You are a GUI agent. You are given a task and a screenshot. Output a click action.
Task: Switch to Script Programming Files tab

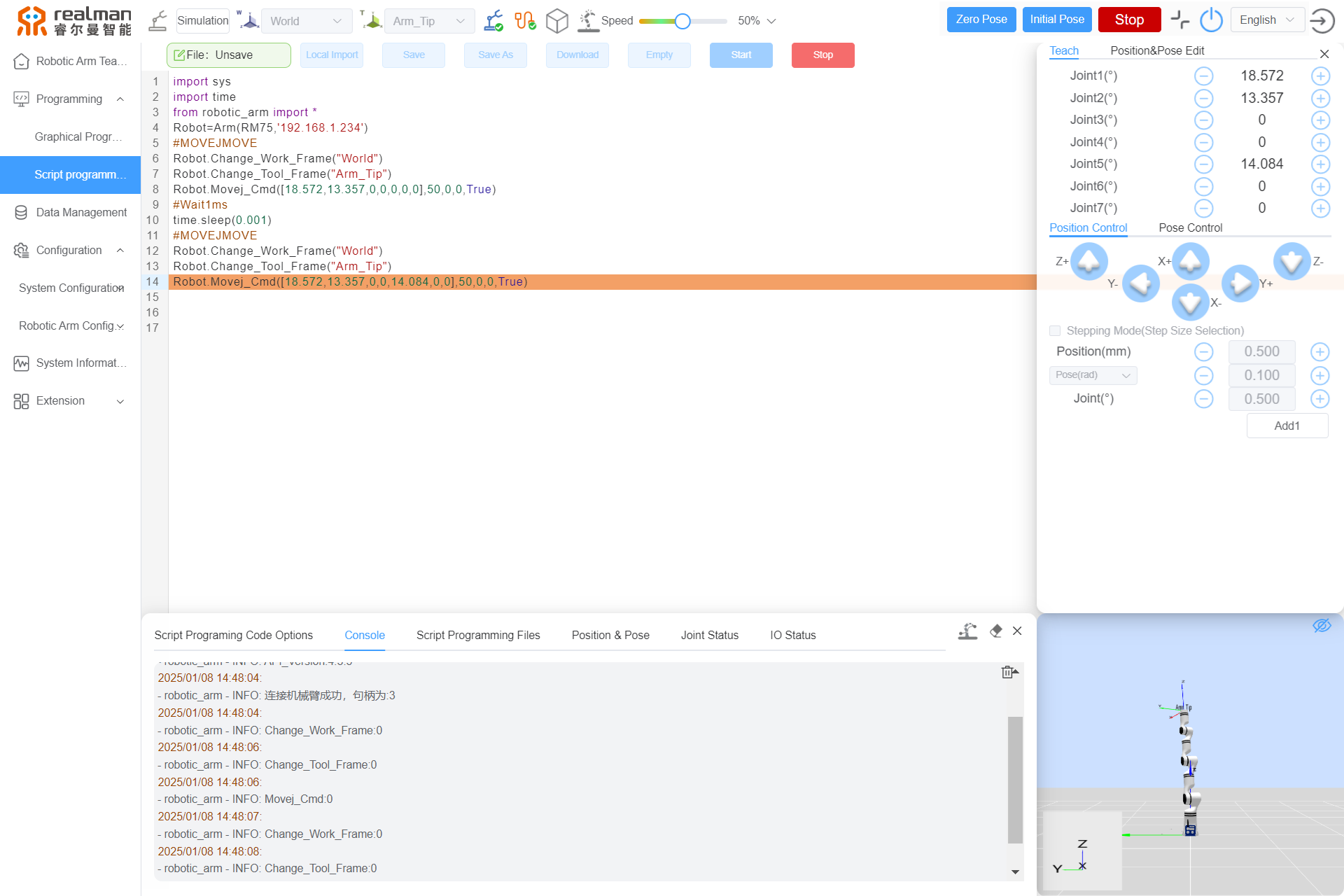tap(478, 635)
